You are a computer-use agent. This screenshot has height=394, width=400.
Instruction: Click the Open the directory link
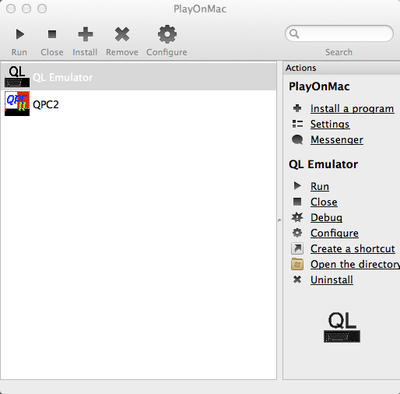[x=355, y=264]
